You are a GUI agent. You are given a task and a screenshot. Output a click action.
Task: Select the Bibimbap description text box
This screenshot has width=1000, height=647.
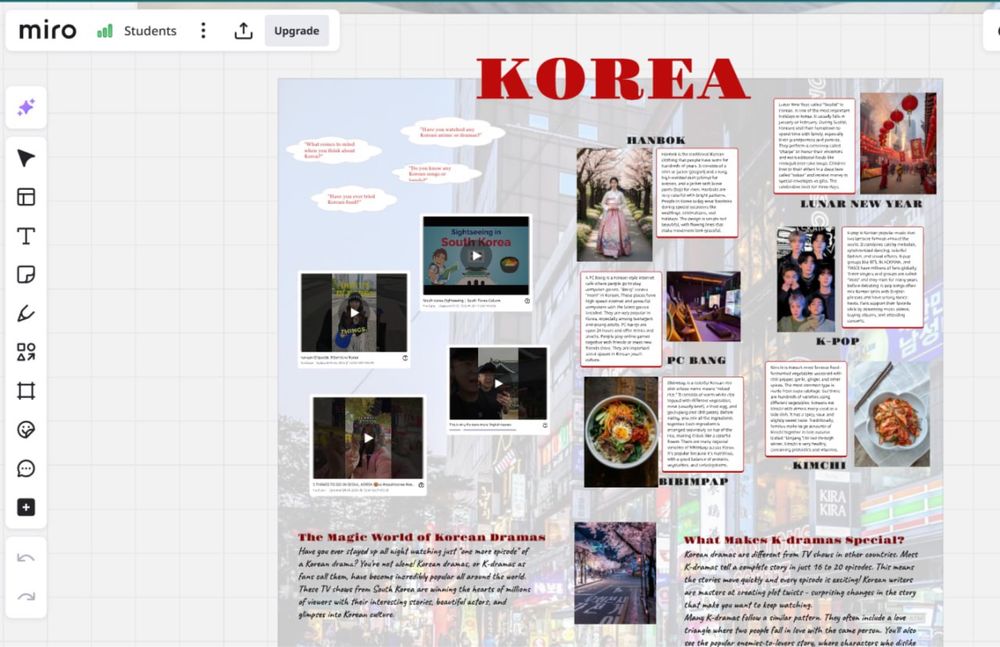click(702, 424)
